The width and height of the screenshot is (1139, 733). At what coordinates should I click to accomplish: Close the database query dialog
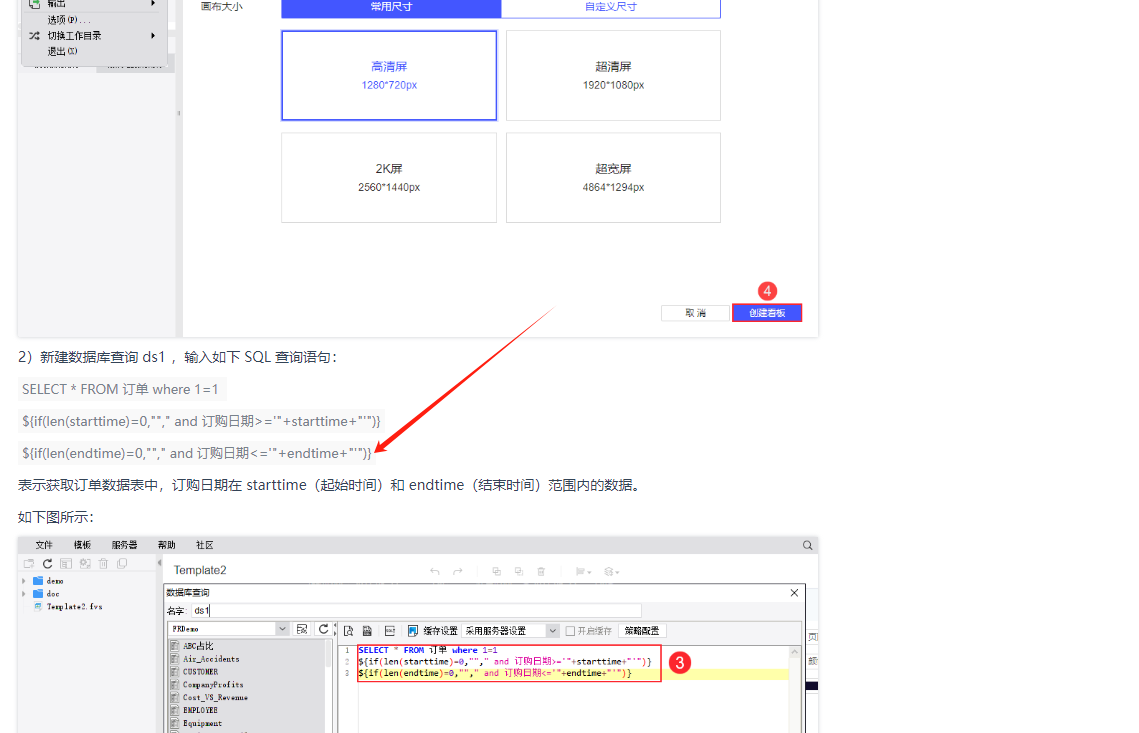pos(794,593)
